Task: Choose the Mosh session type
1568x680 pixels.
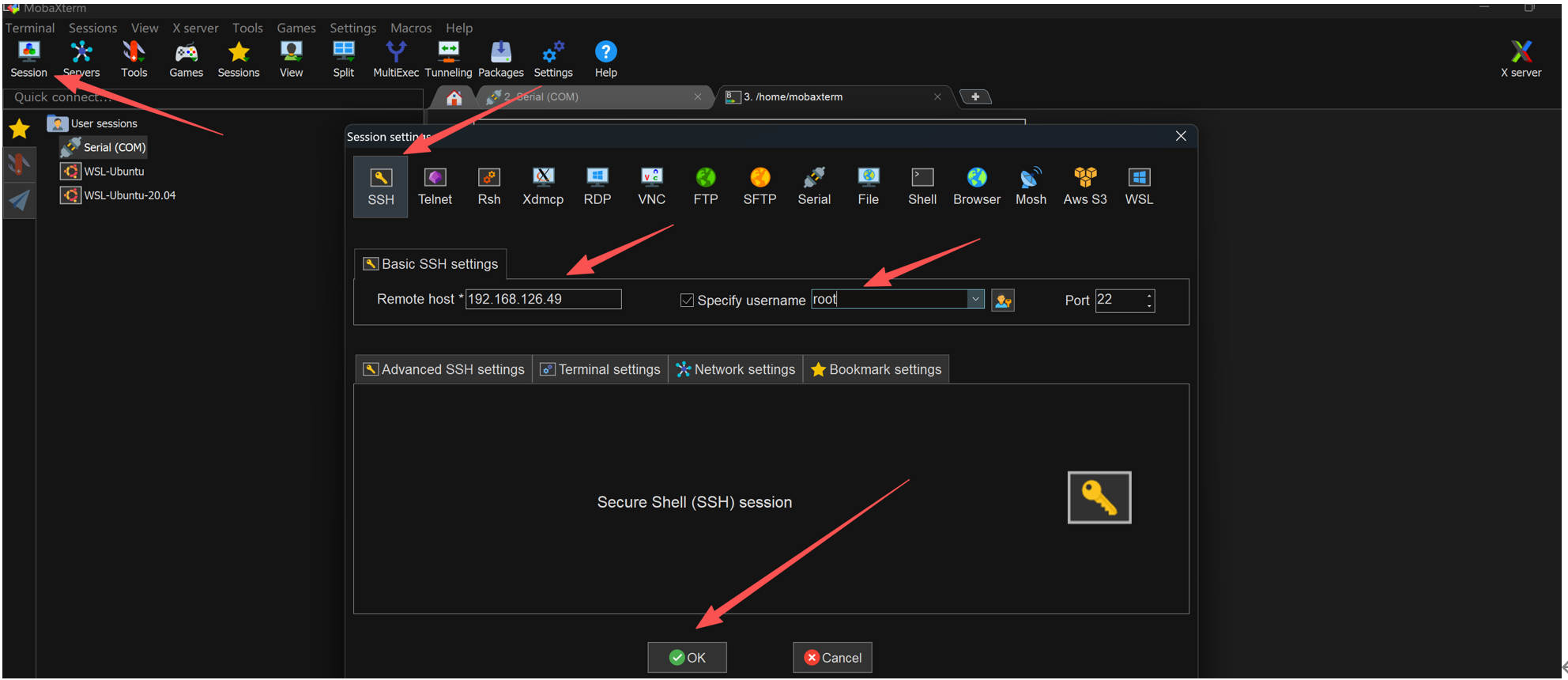Action: pyautogui.click(x=1031, y=187)
